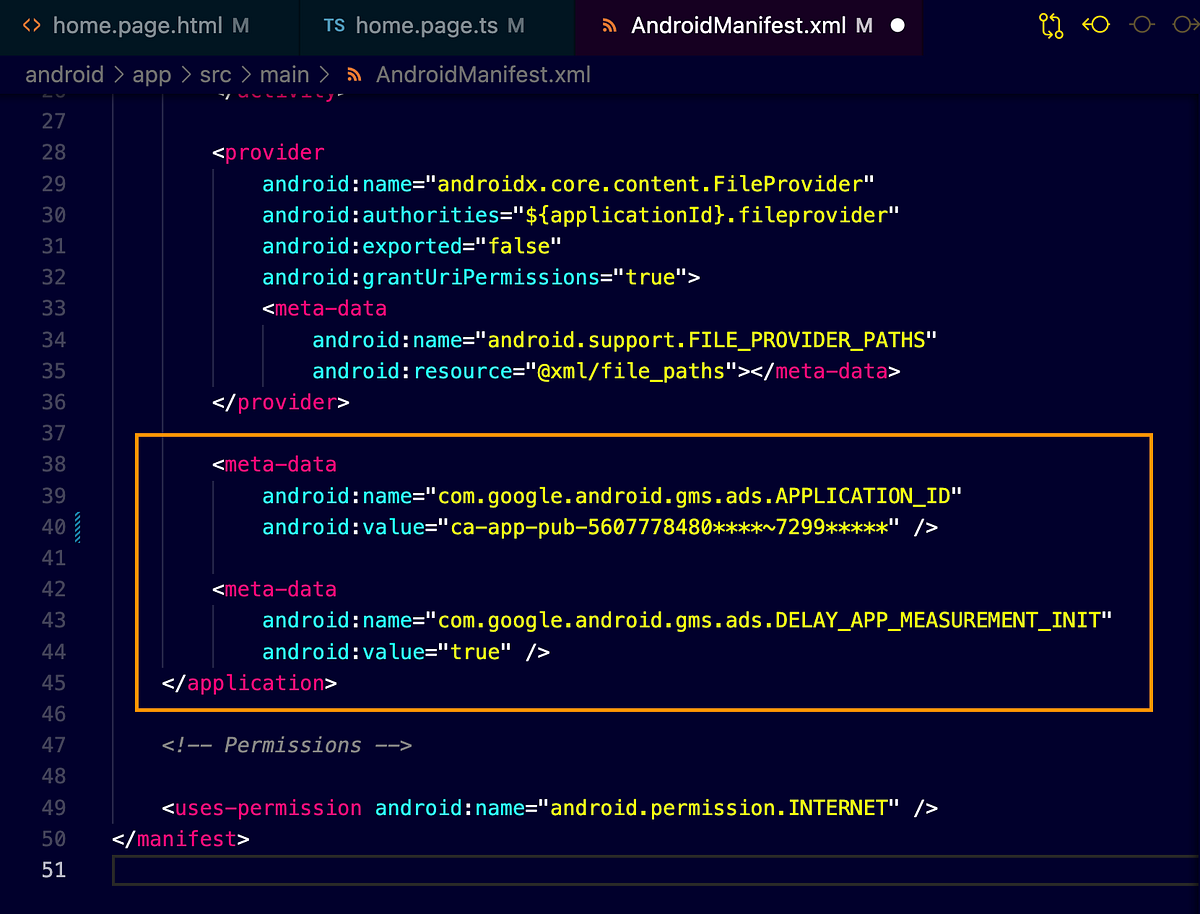Click the XML icon in the breadcrumb bar

point(355,74)
